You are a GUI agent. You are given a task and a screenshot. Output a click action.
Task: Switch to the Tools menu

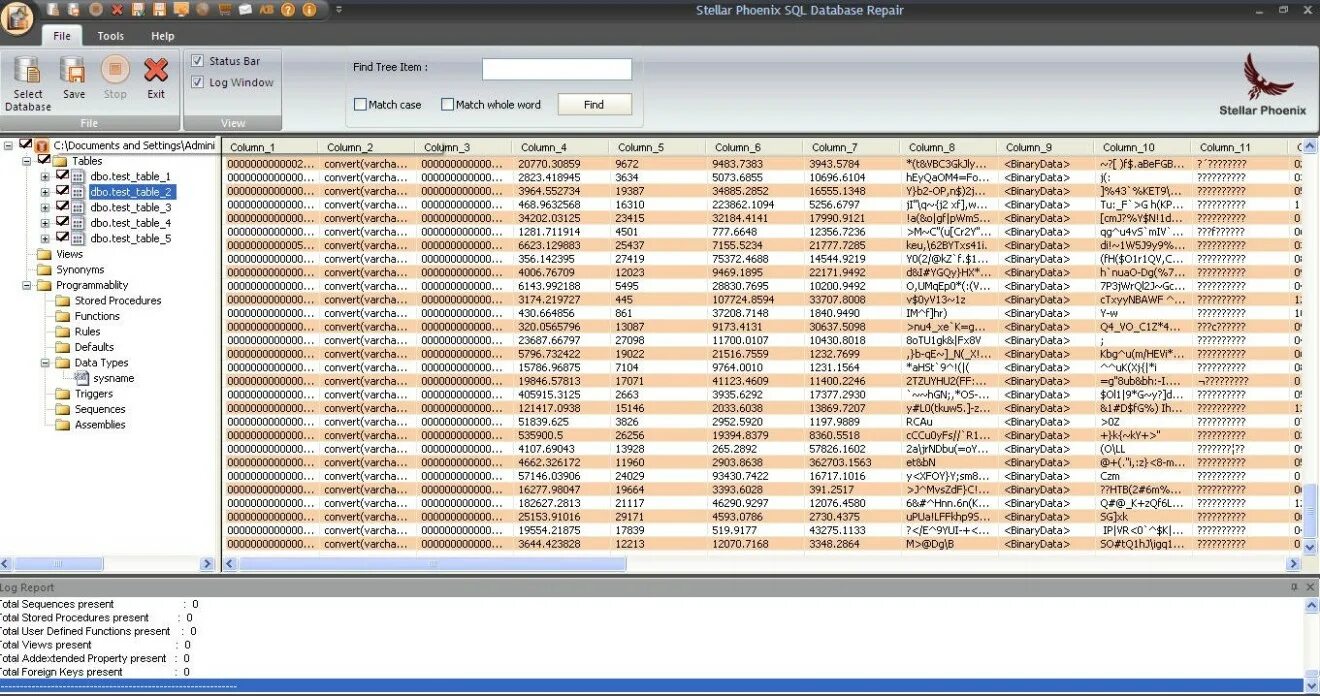(110, 35)
